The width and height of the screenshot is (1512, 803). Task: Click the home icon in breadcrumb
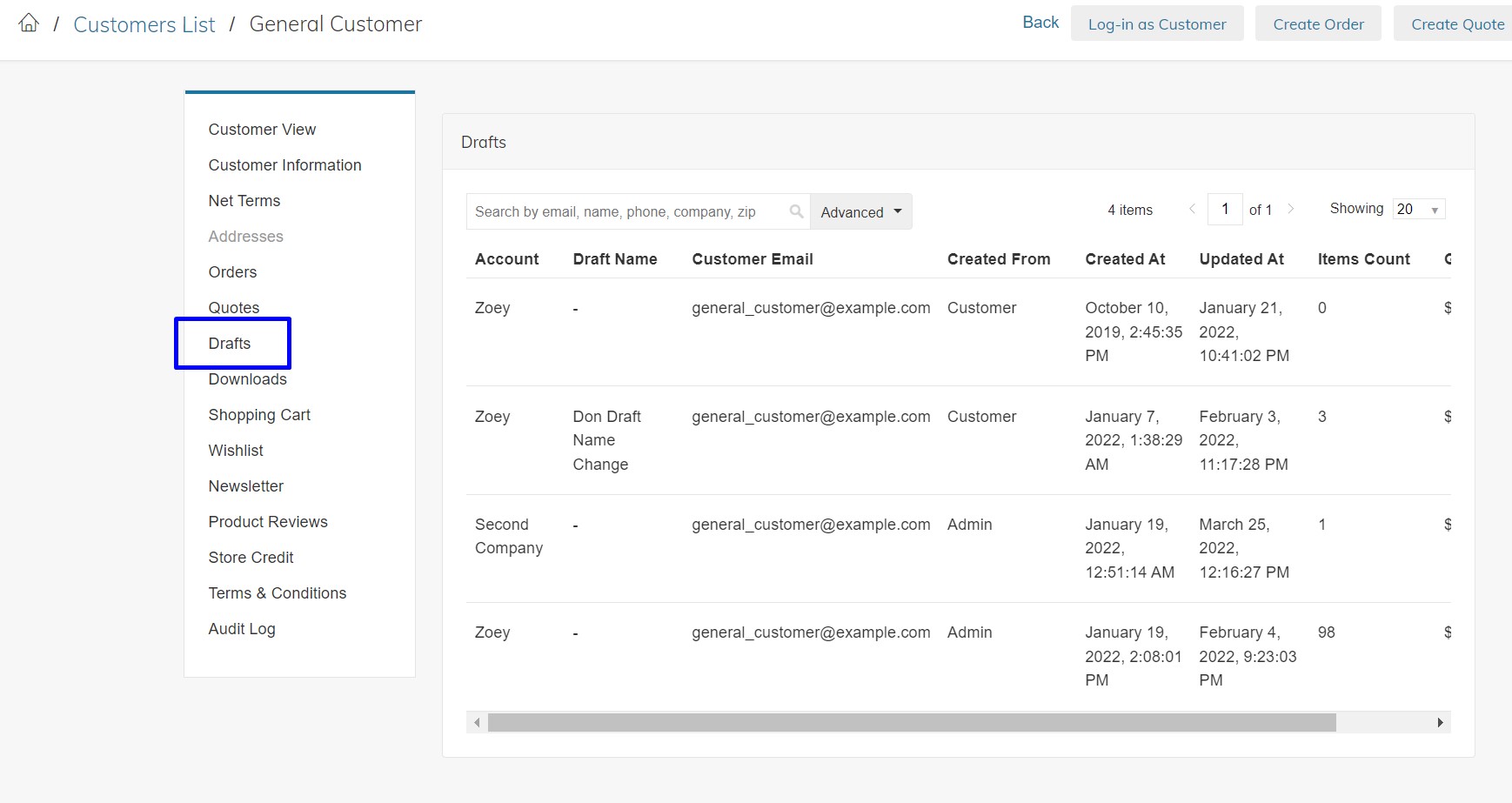pos(29,23)
